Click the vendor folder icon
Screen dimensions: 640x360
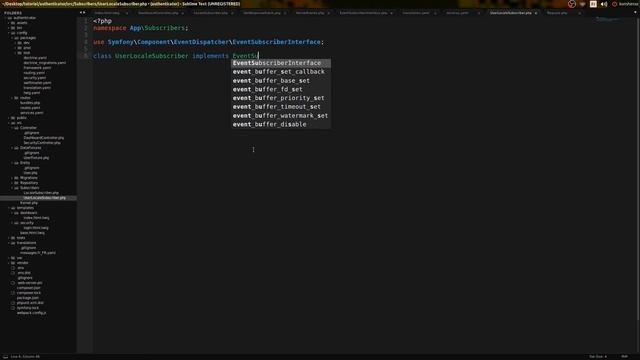[x=13, y=263]
